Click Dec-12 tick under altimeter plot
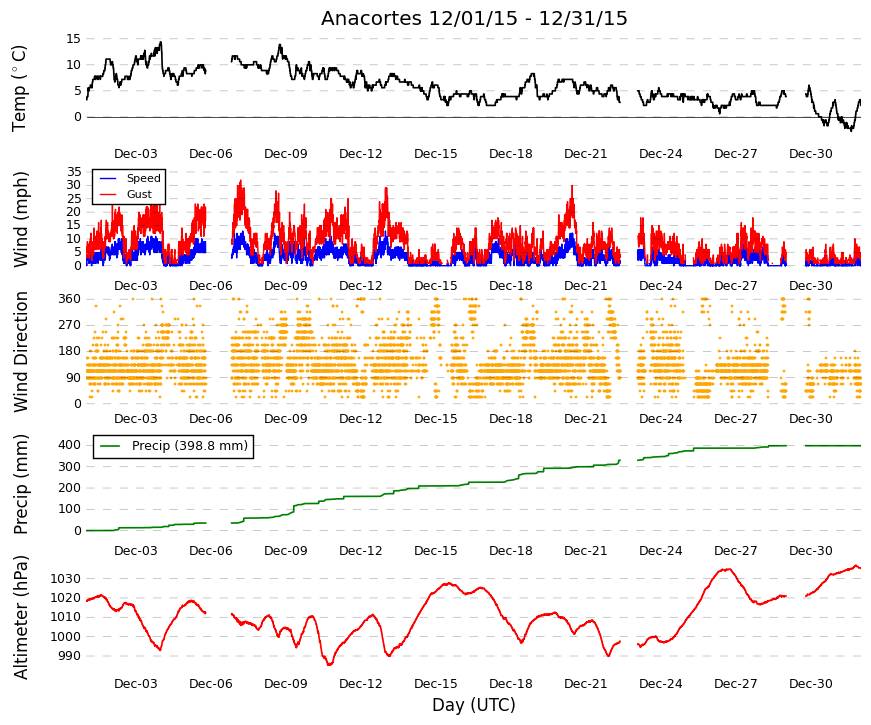The image size is (871, 725). pos(361,684)
